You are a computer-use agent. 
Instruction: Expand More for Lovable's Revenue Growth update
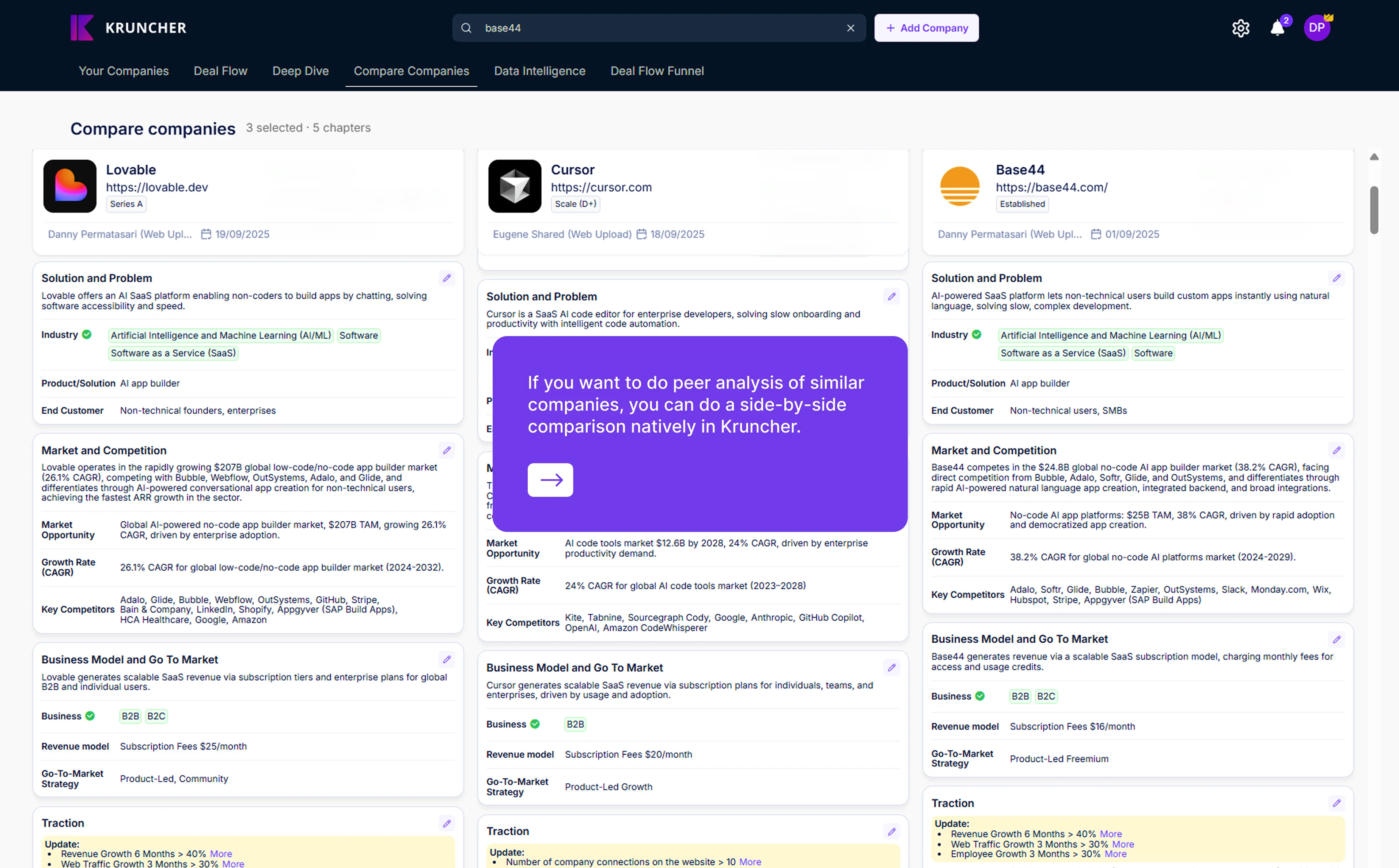click(x=221, y=854)
